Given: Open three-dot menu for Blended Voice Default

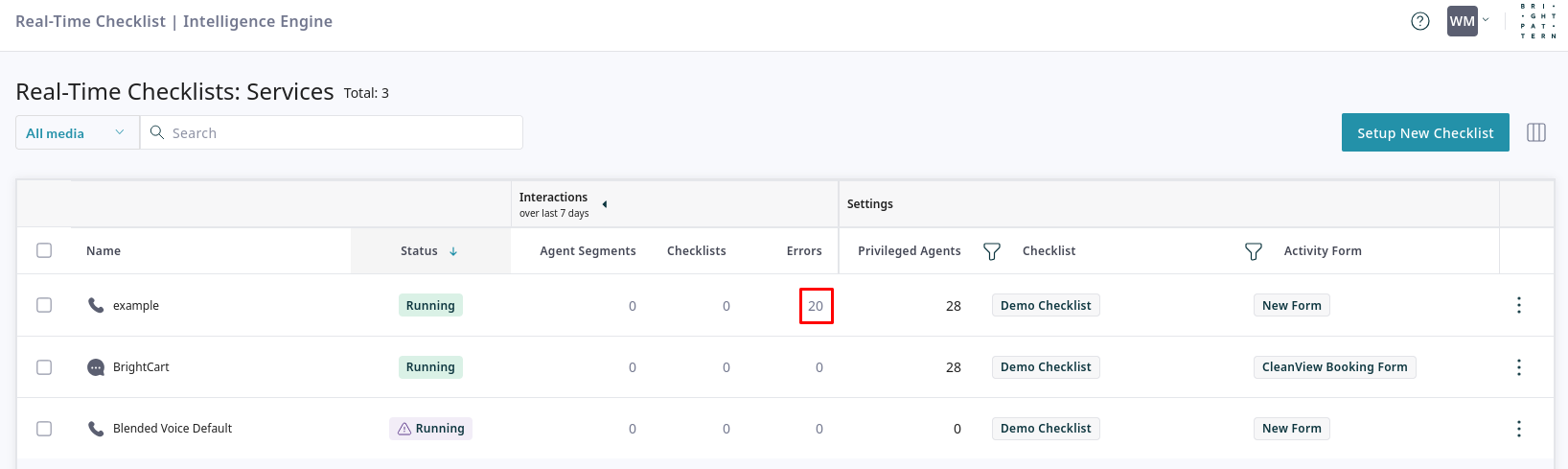Looking at the screenshot, I should click(x=1519, y=429).
